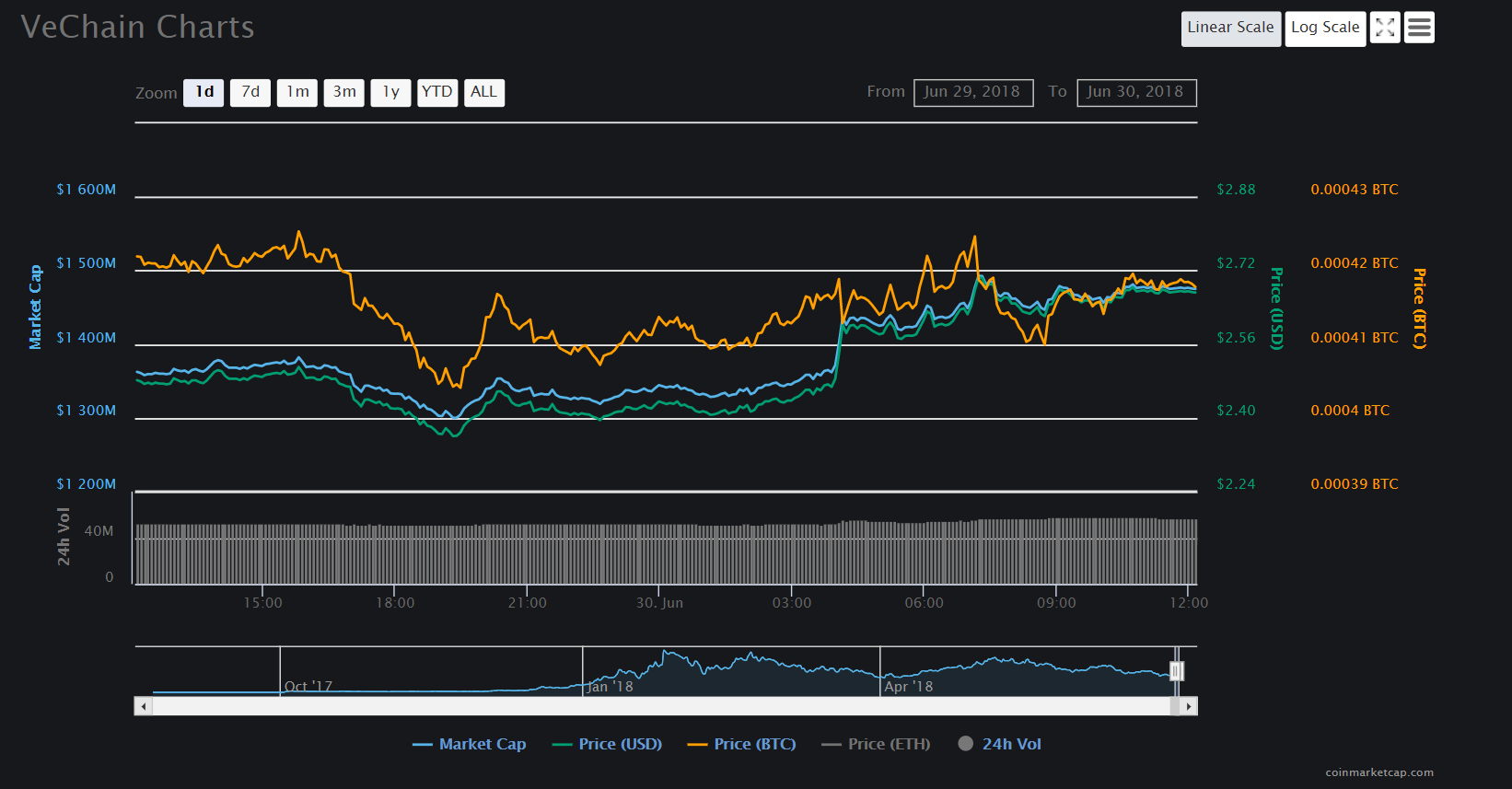Enable Price (ETH) series in legend
Screen dimensions: 1512x789
(877, 744)
